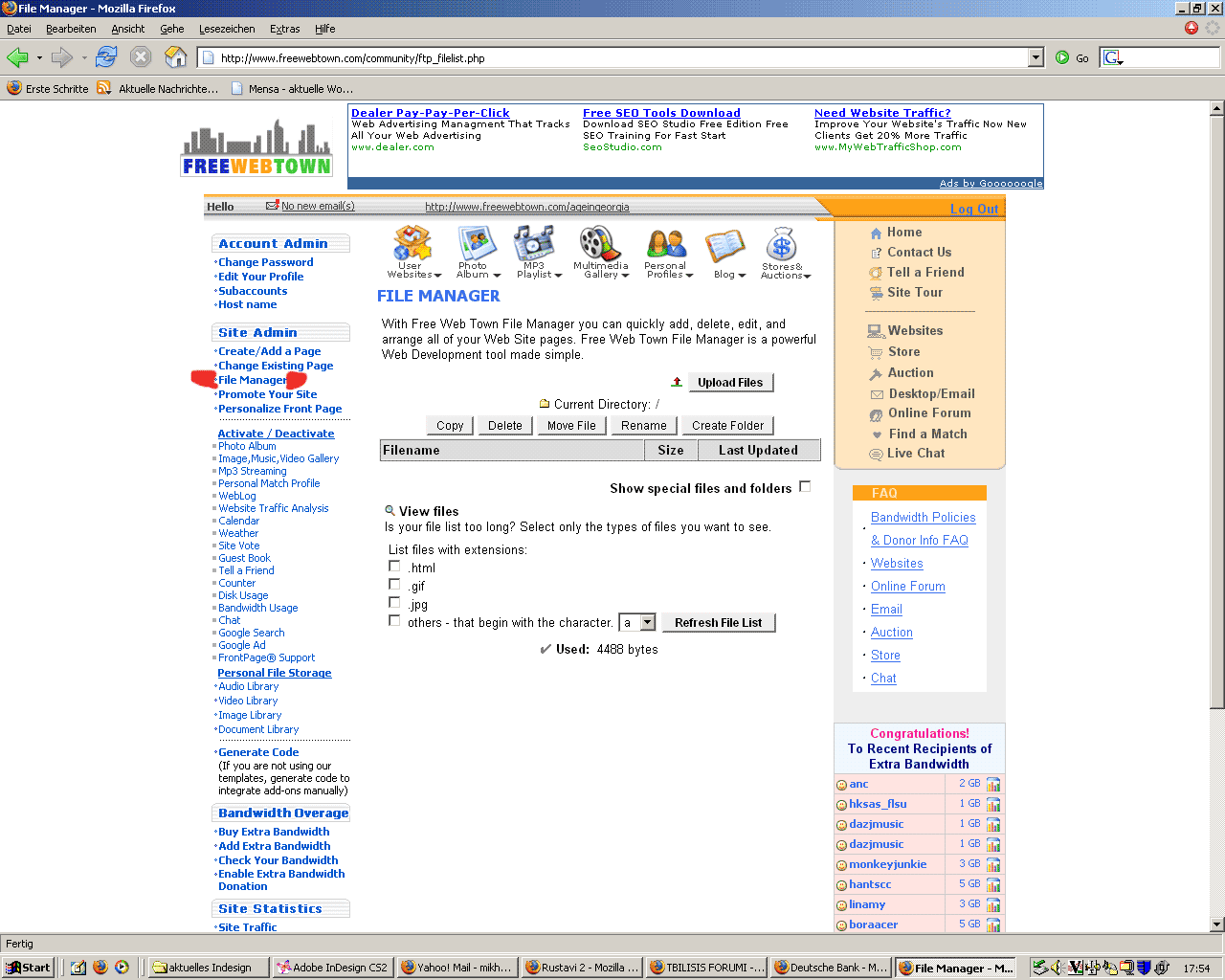This screenshot has height=980, width=1225.
Task: Click the Stop loading icon
Action: point(141,57)
